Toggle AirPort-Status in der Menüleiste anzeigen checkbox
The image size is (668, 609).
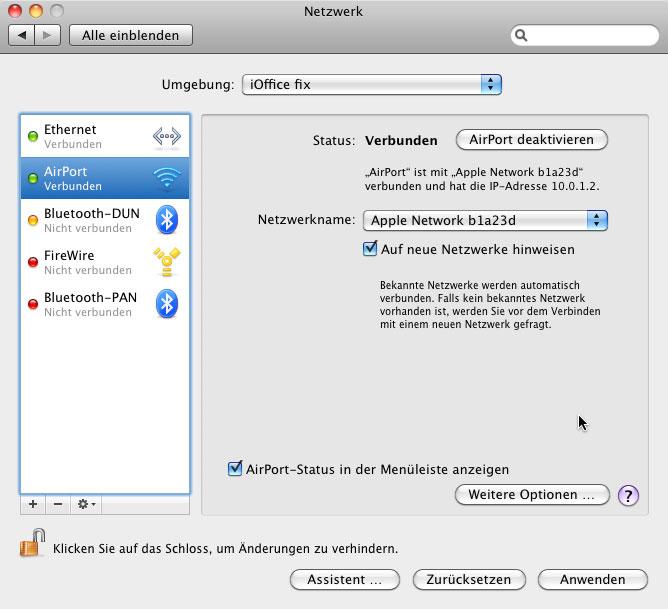(235, 468)
